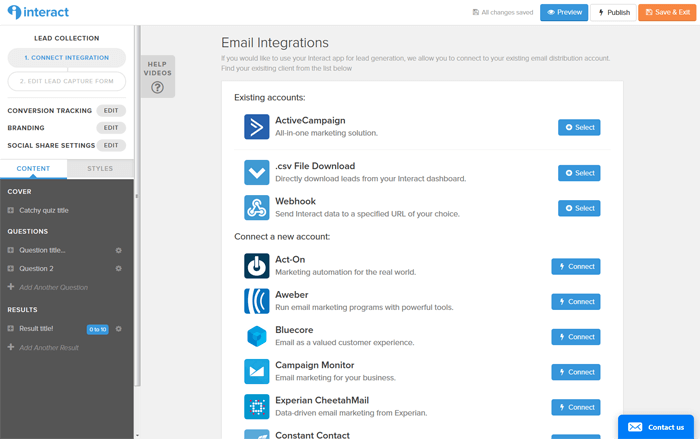Publish the quiz
The width and height of the screenshot is (700, 439).
[613, 13]
